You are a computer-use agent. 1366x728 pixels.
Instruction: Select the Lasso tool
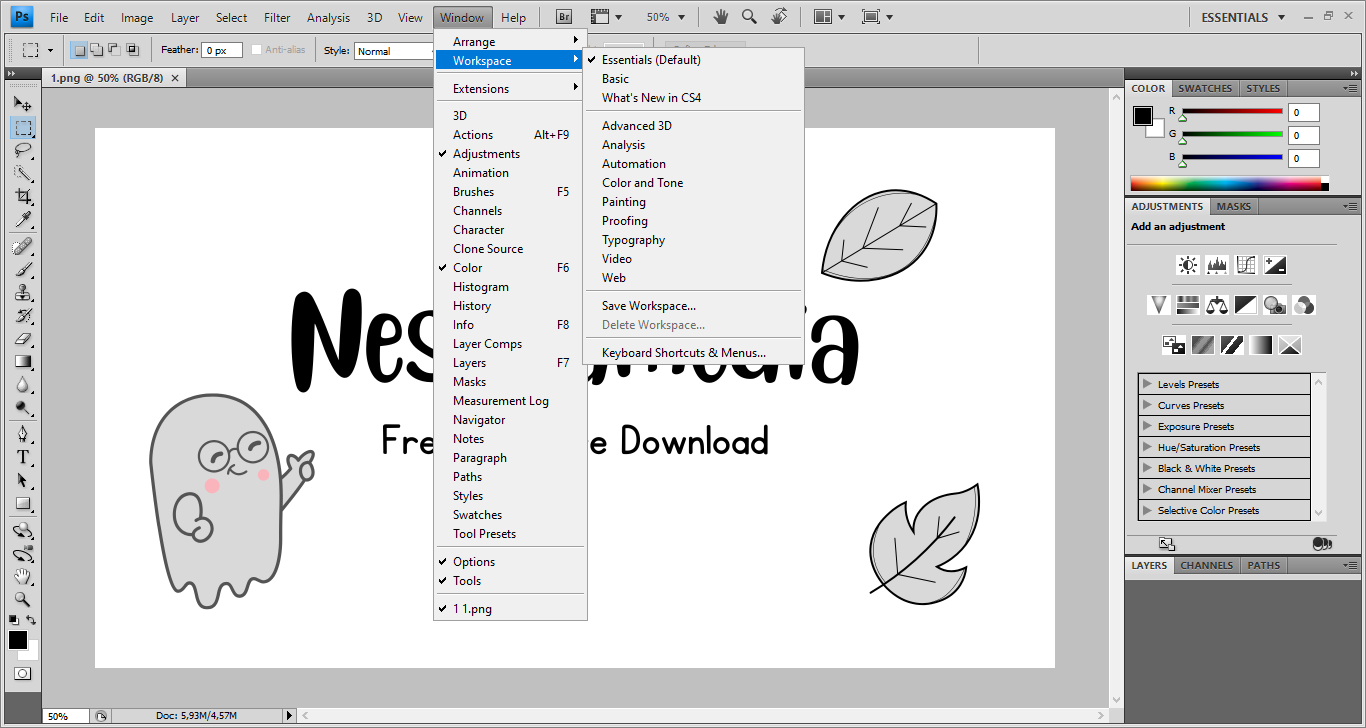click(22, 150)
